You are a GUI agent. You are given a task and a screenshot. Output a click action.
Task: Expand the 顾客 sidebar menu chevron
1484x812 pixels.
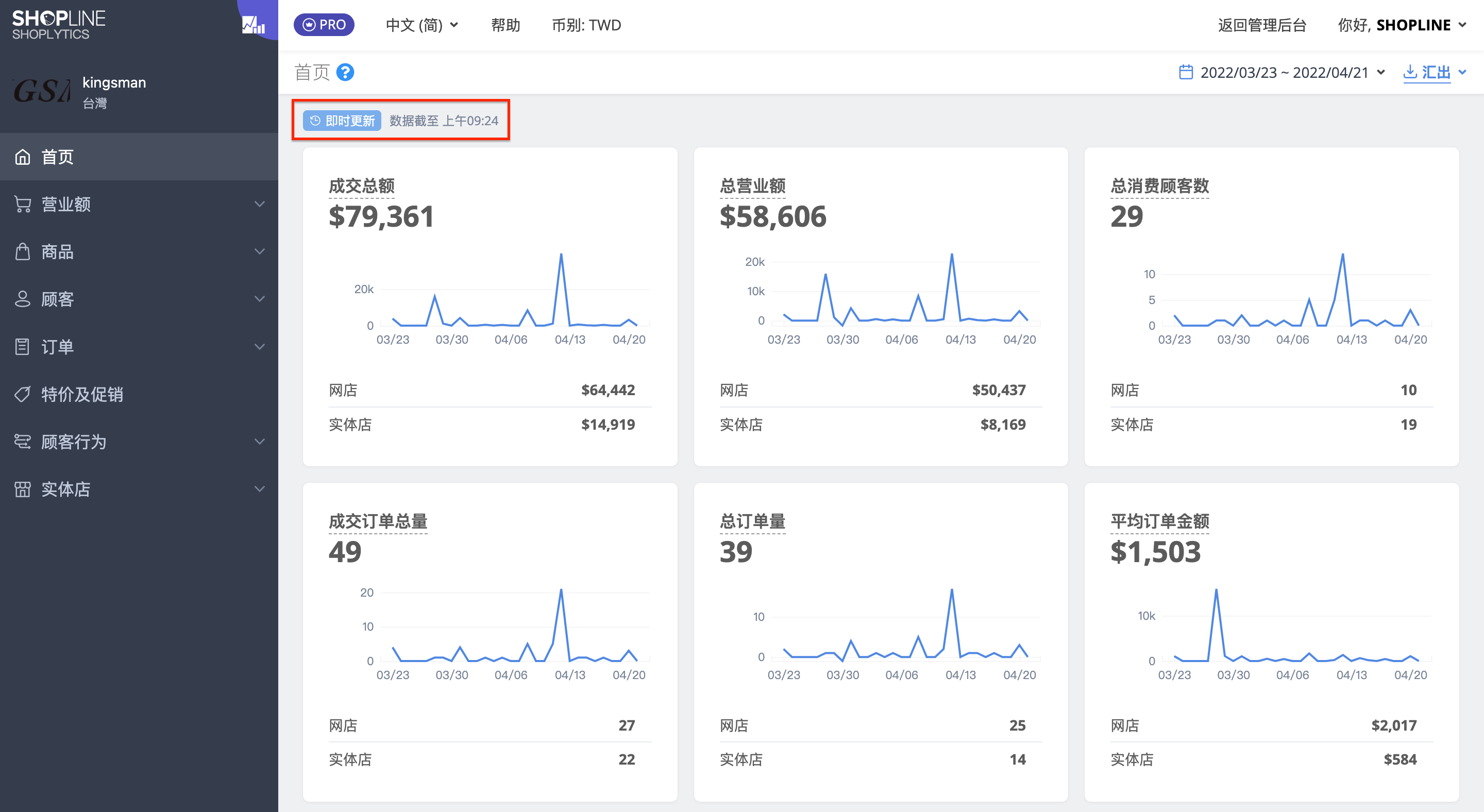[260, 299]
